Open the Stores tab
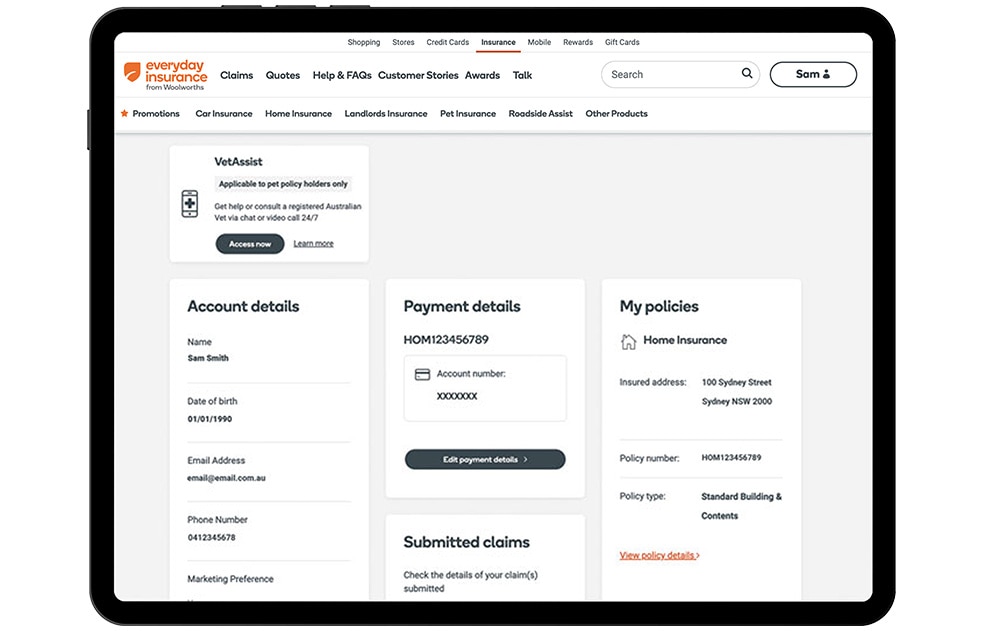Viewport: 1000px width, 631px height. [x=403, y=42]
